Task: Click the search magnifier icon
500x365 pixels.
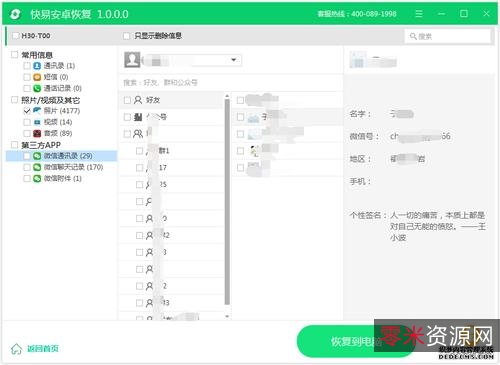Action: pyautogui.click(x=413, y=36)
